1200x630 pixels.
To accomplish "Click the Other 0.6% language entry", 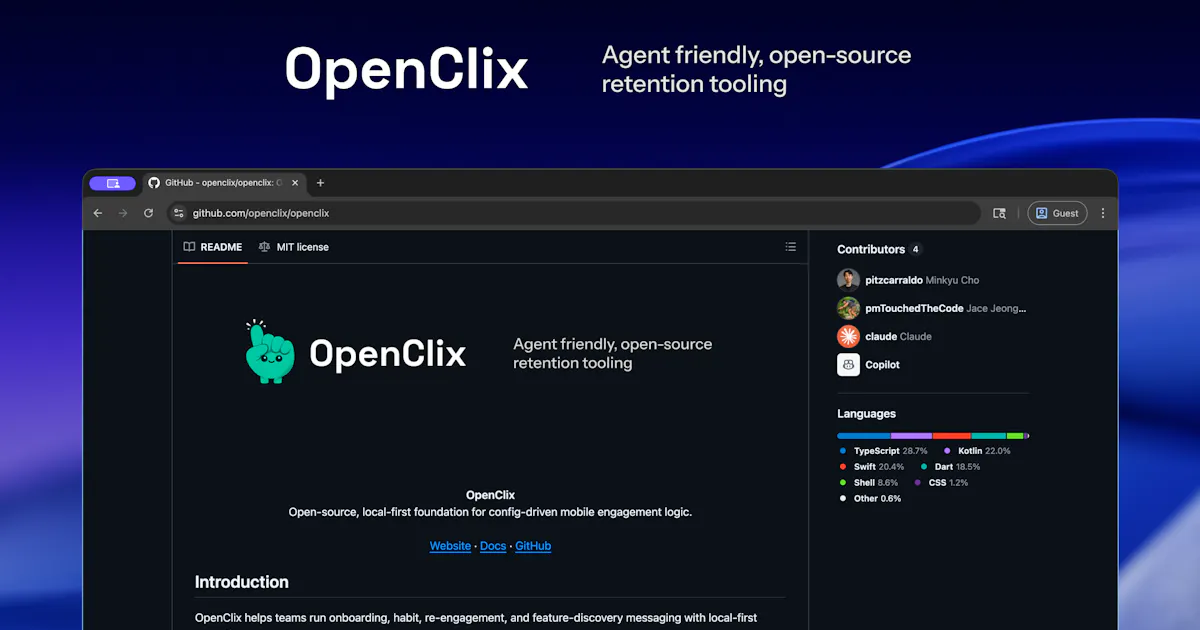I will (870, 499).
